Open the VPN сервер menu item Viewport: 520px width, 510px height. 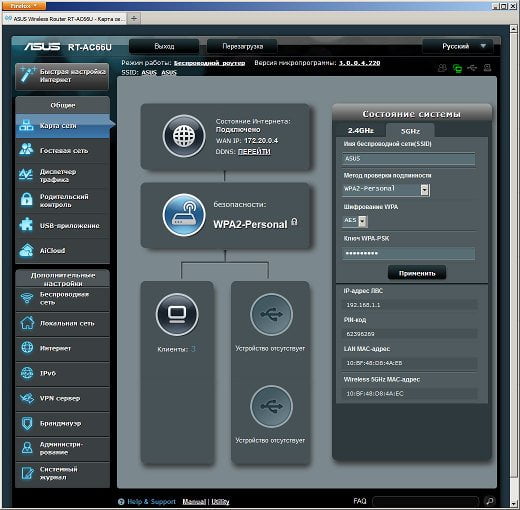point(62,398)
